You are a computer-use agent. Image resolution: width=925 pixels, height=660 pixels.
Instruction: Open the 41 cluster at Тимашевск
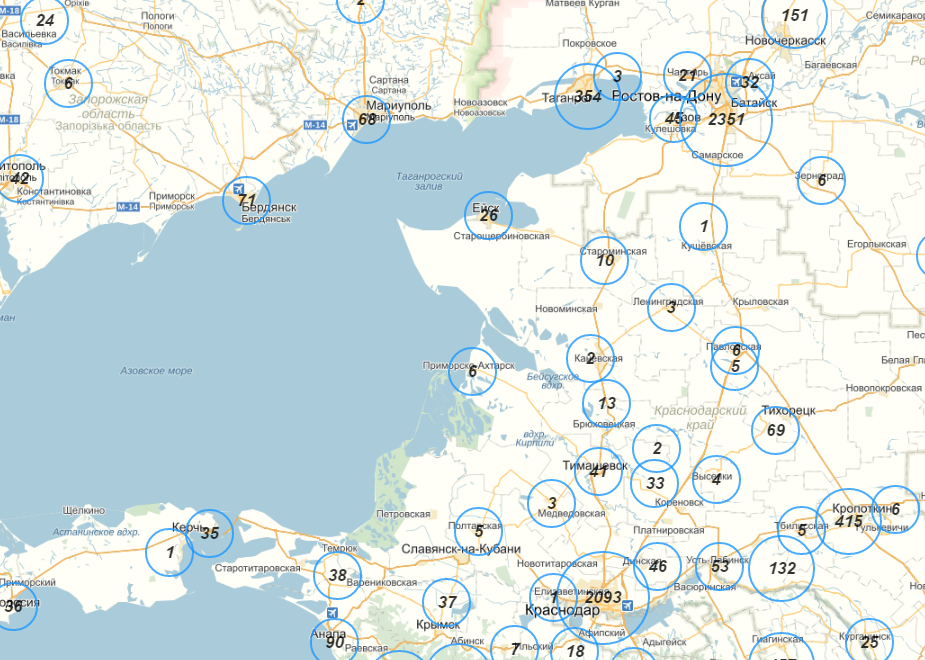[x=598, y=471]
